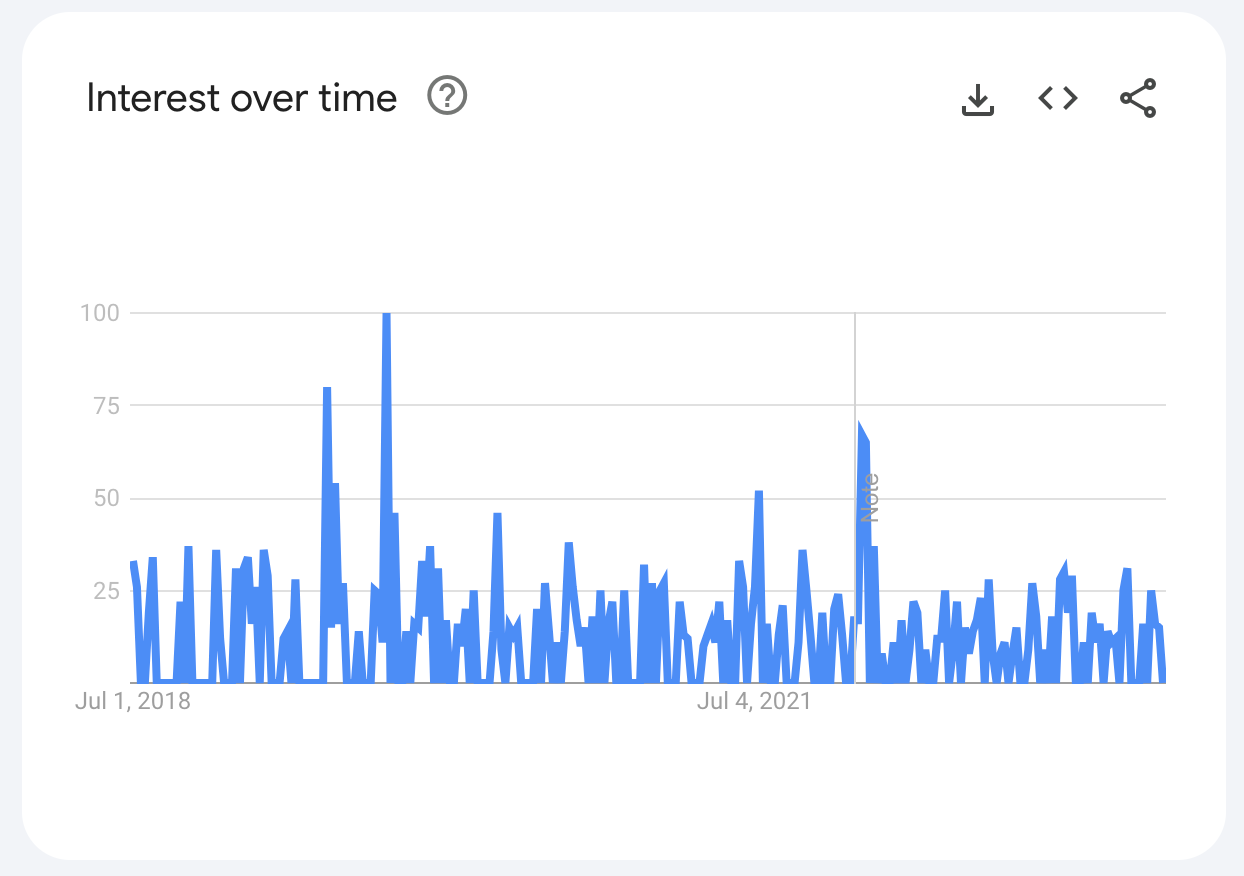Viewport: 1244px width, 876px height.
Task: Download the chart data as CSV
Action: click(977, 98)
